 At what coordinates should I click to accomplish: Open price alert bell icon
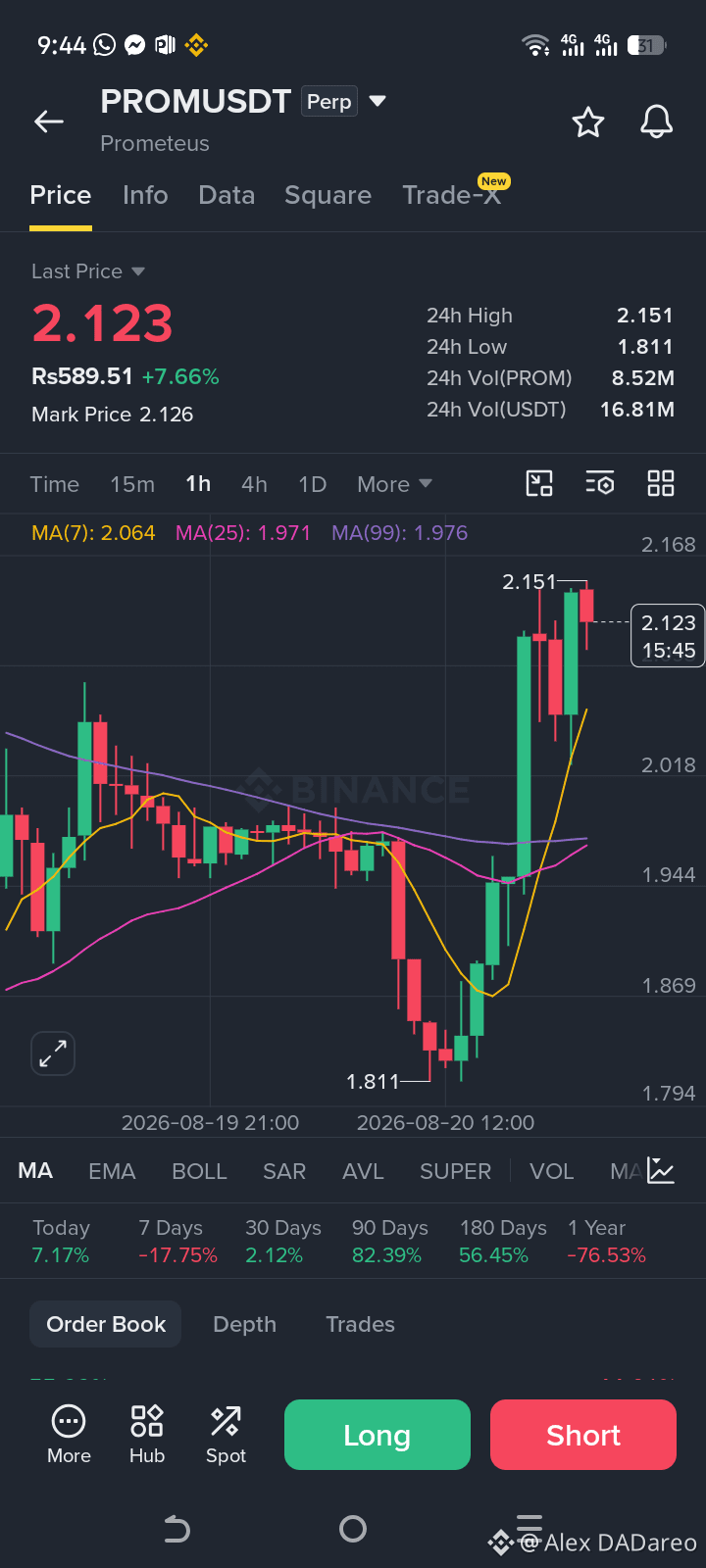pyautogui.click(x=656, y=122)
